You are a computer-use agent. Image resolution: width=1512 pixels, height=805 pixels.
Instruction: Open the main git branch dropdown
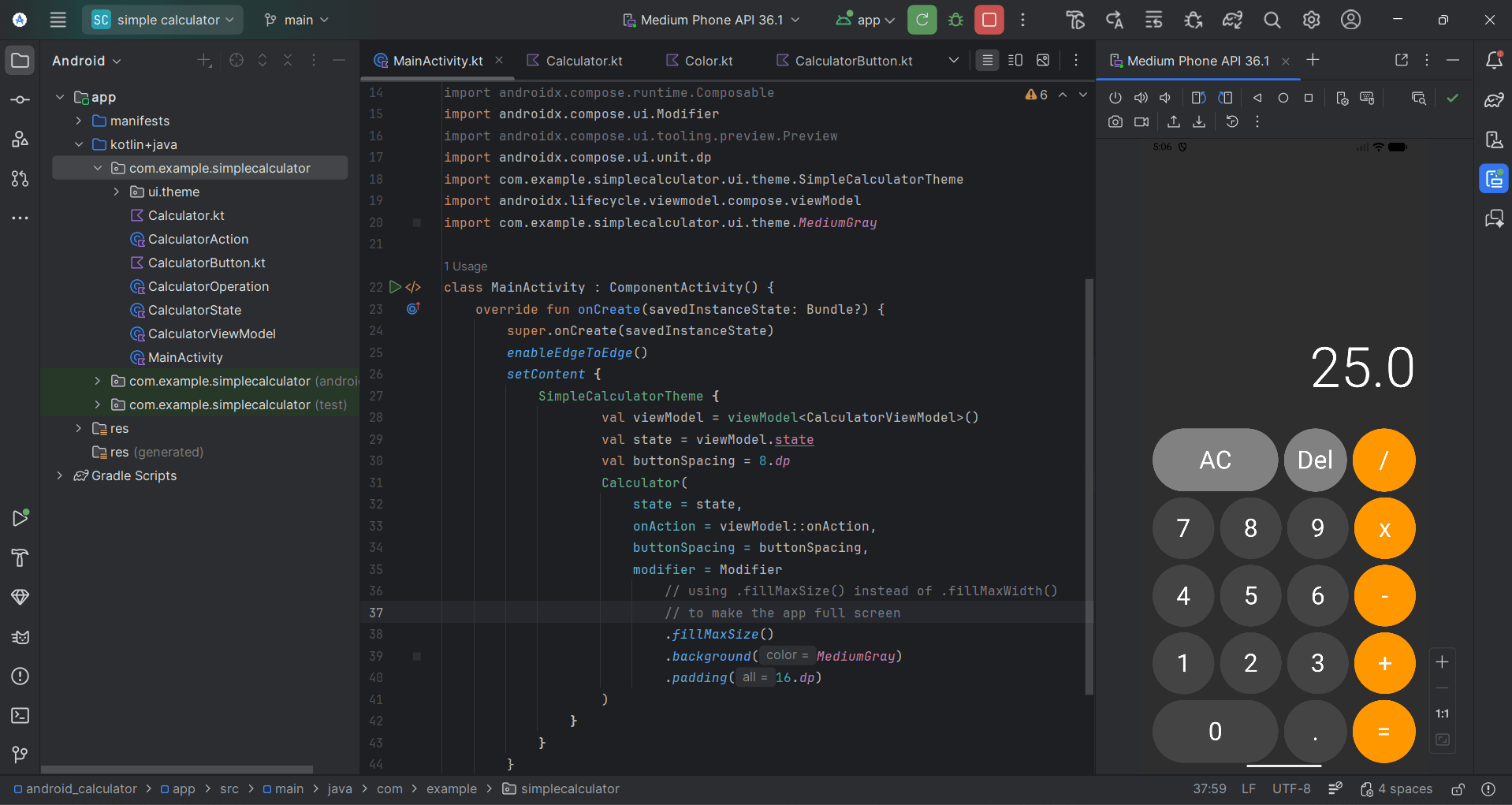296,20
